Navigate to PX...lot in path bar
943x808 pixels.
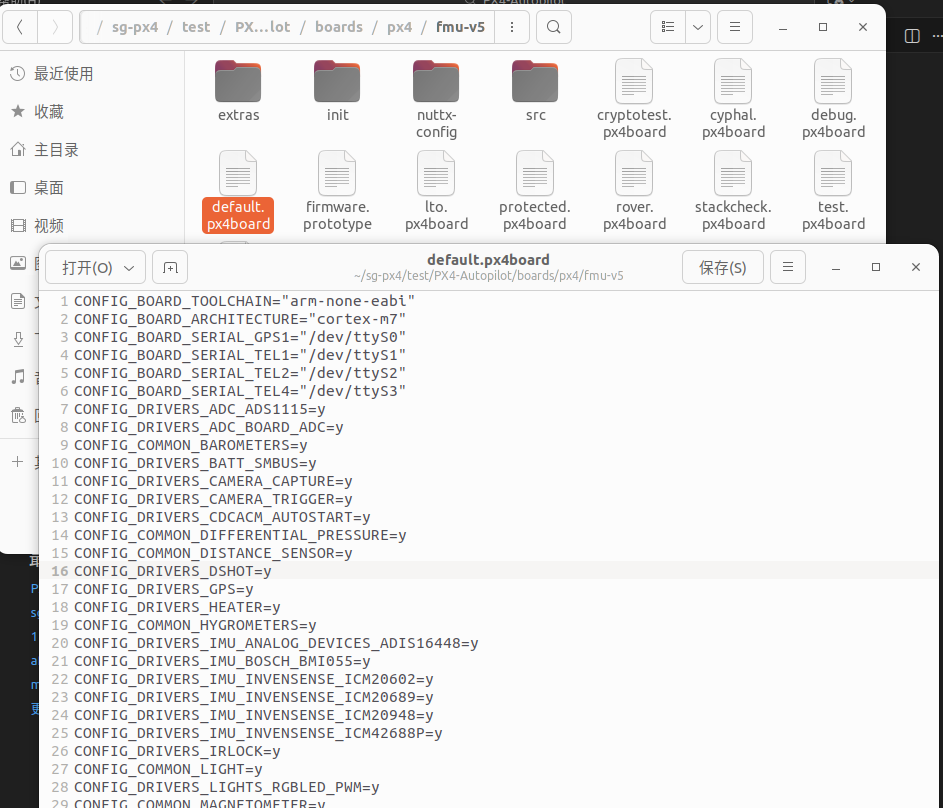pos(262,27)
